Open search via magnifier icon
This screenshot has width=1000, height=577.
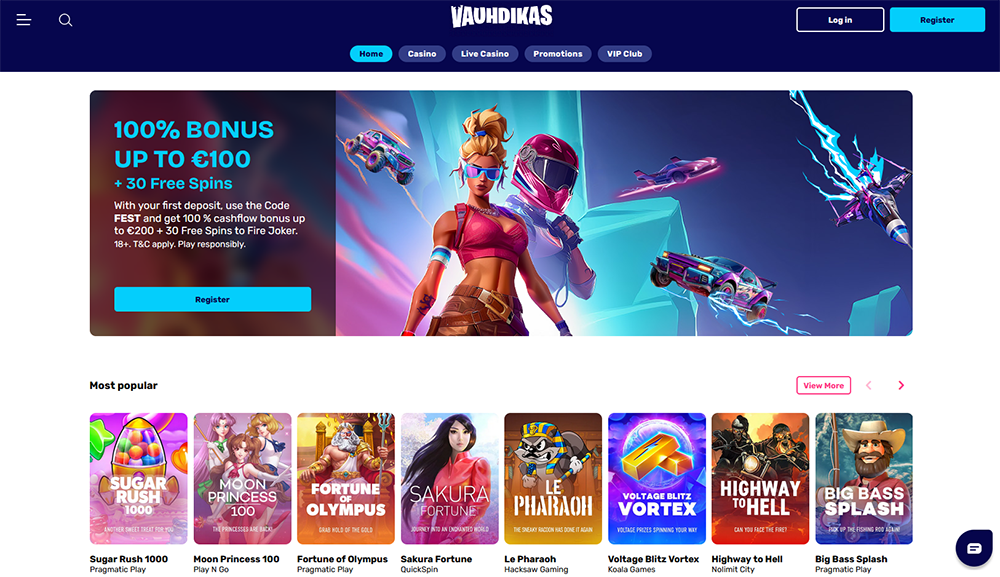(65, 20)
